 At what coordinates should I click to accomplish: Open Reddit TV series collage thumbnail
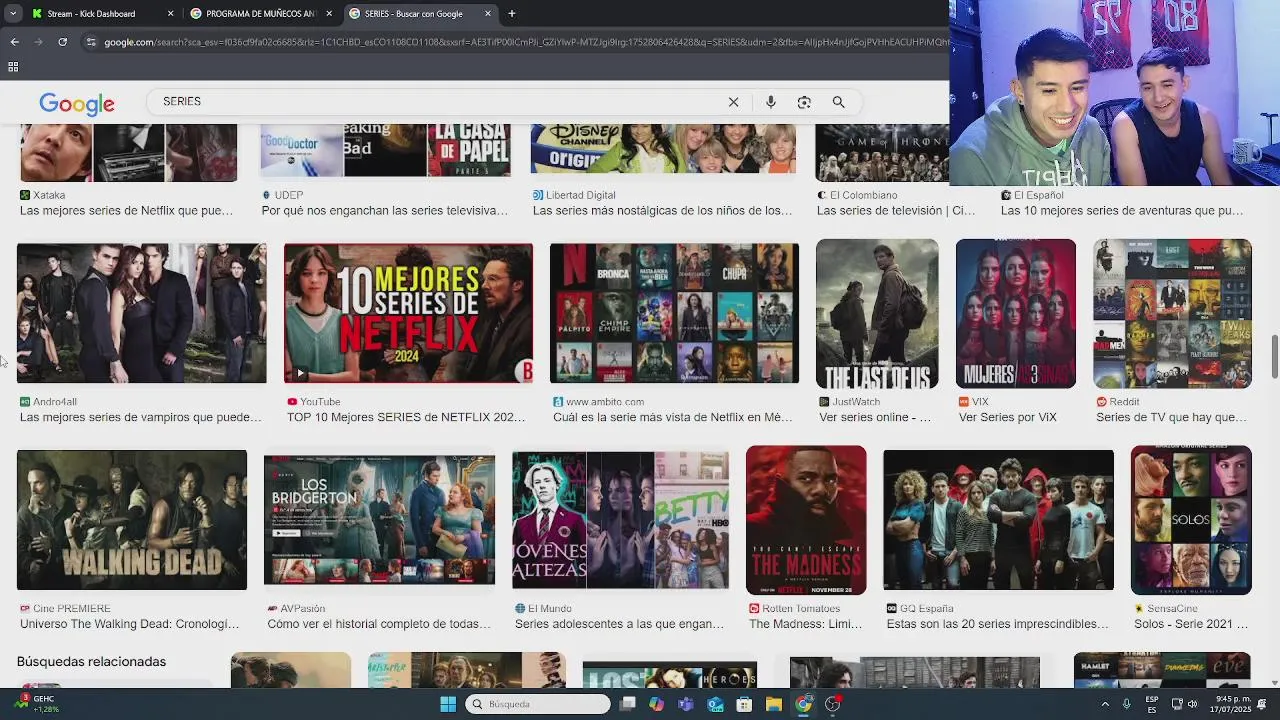click(x=1172, y=313)
